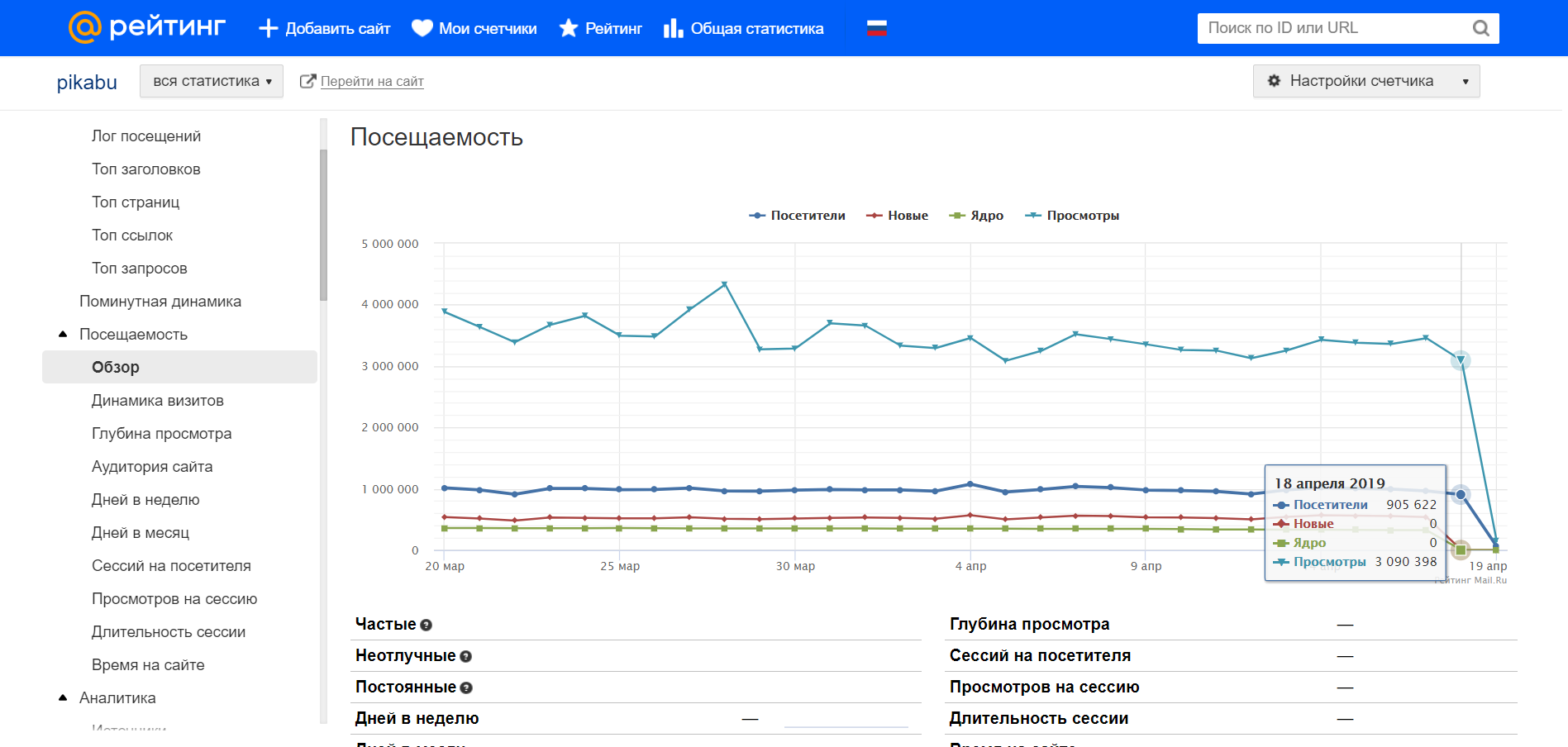Screen dimensions: 1568x747
Task: Click the Глубина просмотра stats heading
Action: tap(1029, 624)
